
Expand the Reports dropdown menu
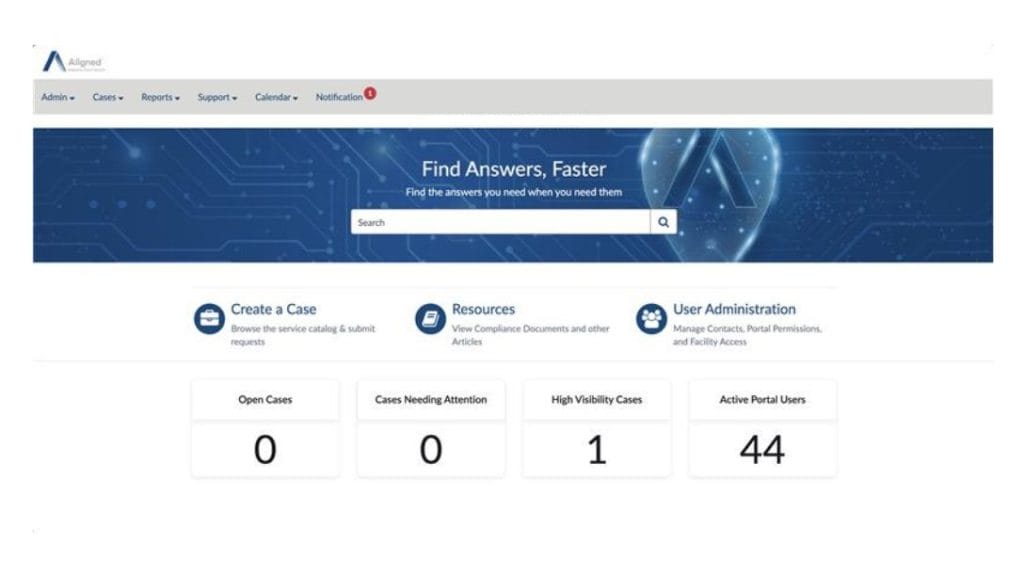160,97
